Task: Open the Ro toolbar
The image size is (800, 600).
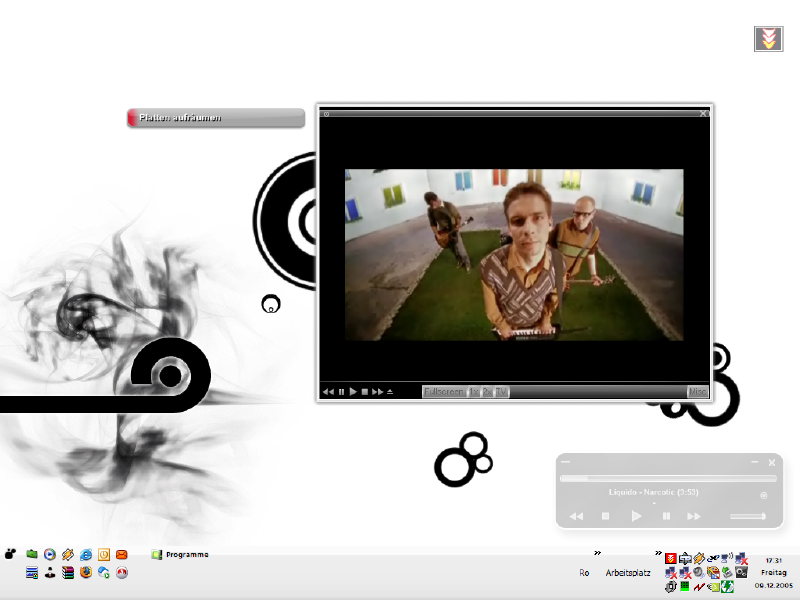Action: point(584,573)
